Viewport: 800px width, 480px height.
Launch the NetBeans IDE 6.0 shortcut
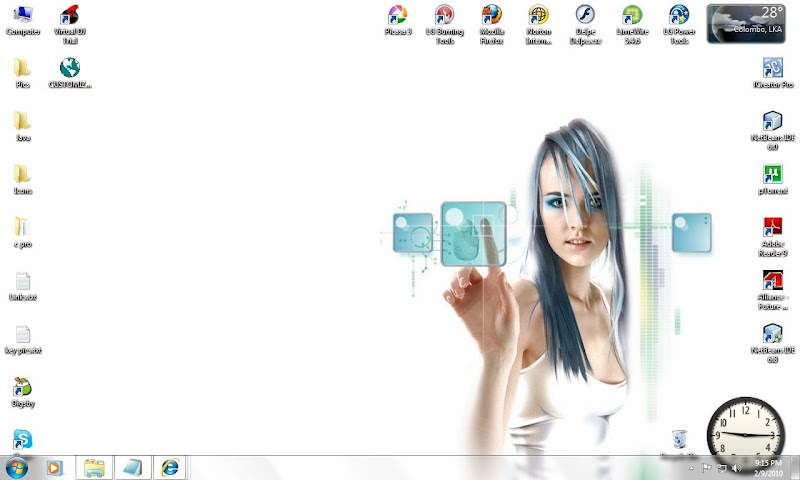[773, 131]
